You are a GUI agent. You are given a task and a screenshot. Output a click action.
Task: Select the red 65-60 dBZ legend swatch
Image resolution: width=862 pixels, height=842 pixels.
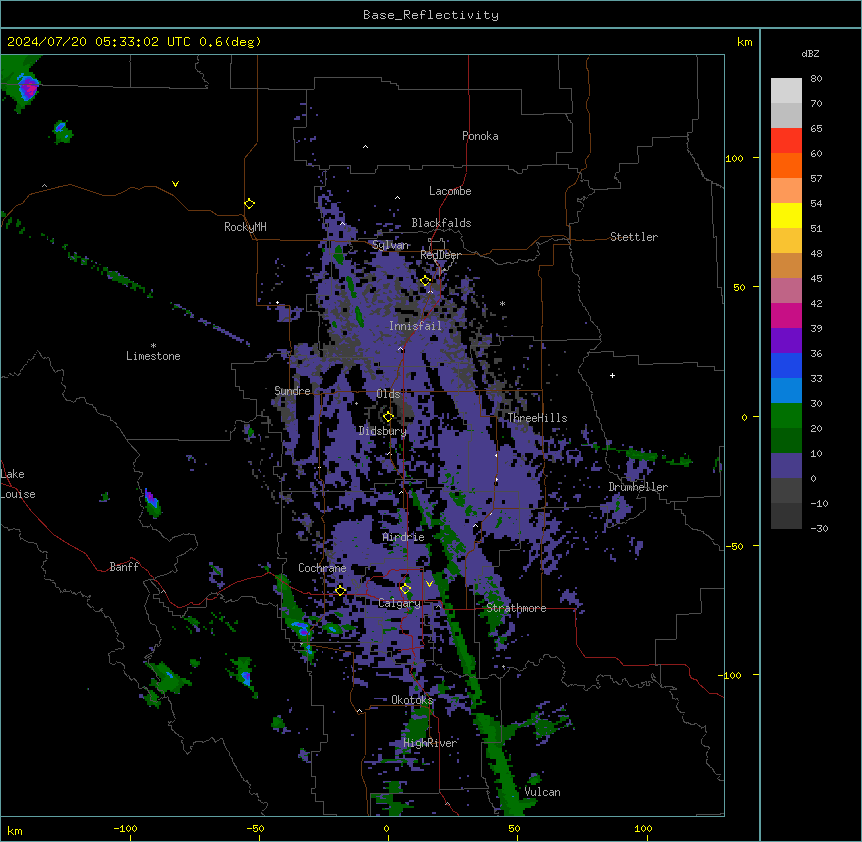coord(786,140)
